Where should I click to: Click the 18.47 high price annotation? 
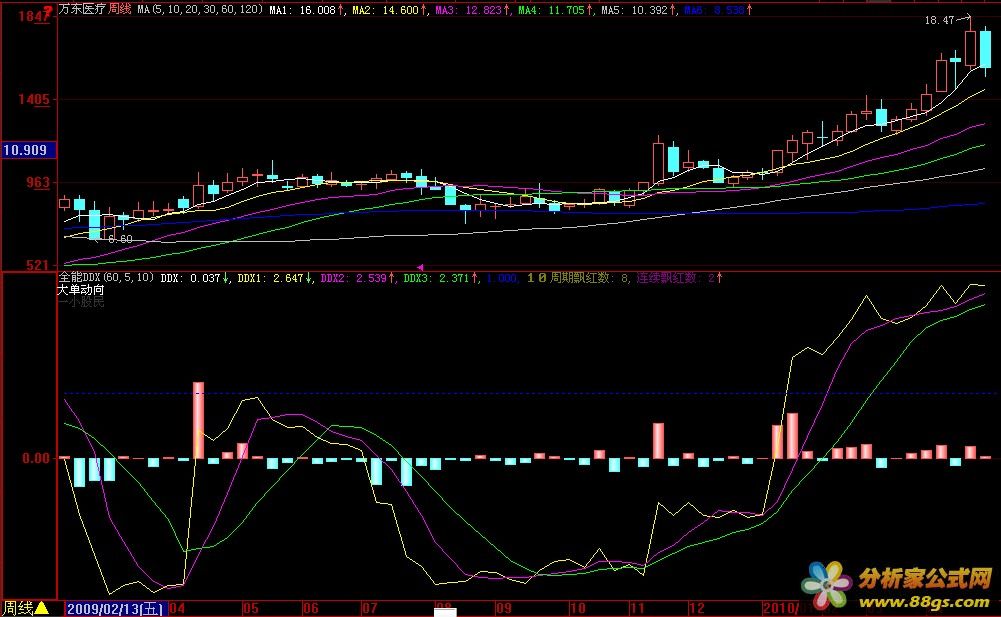(x=938, y=20)
